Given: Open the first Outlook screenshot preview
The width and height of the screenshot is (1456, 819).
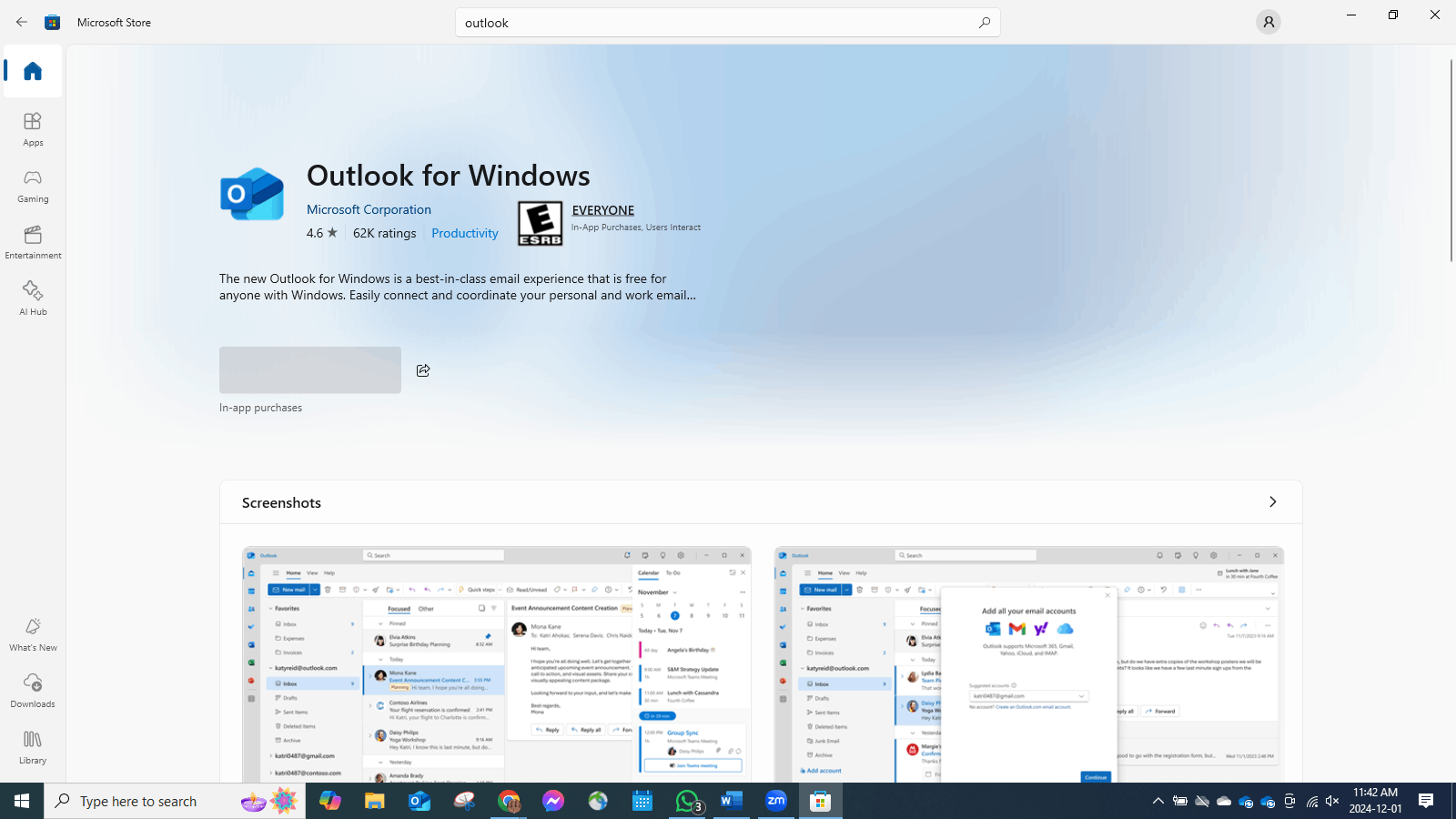Looking at the screenshot, I should coord(496,664).
